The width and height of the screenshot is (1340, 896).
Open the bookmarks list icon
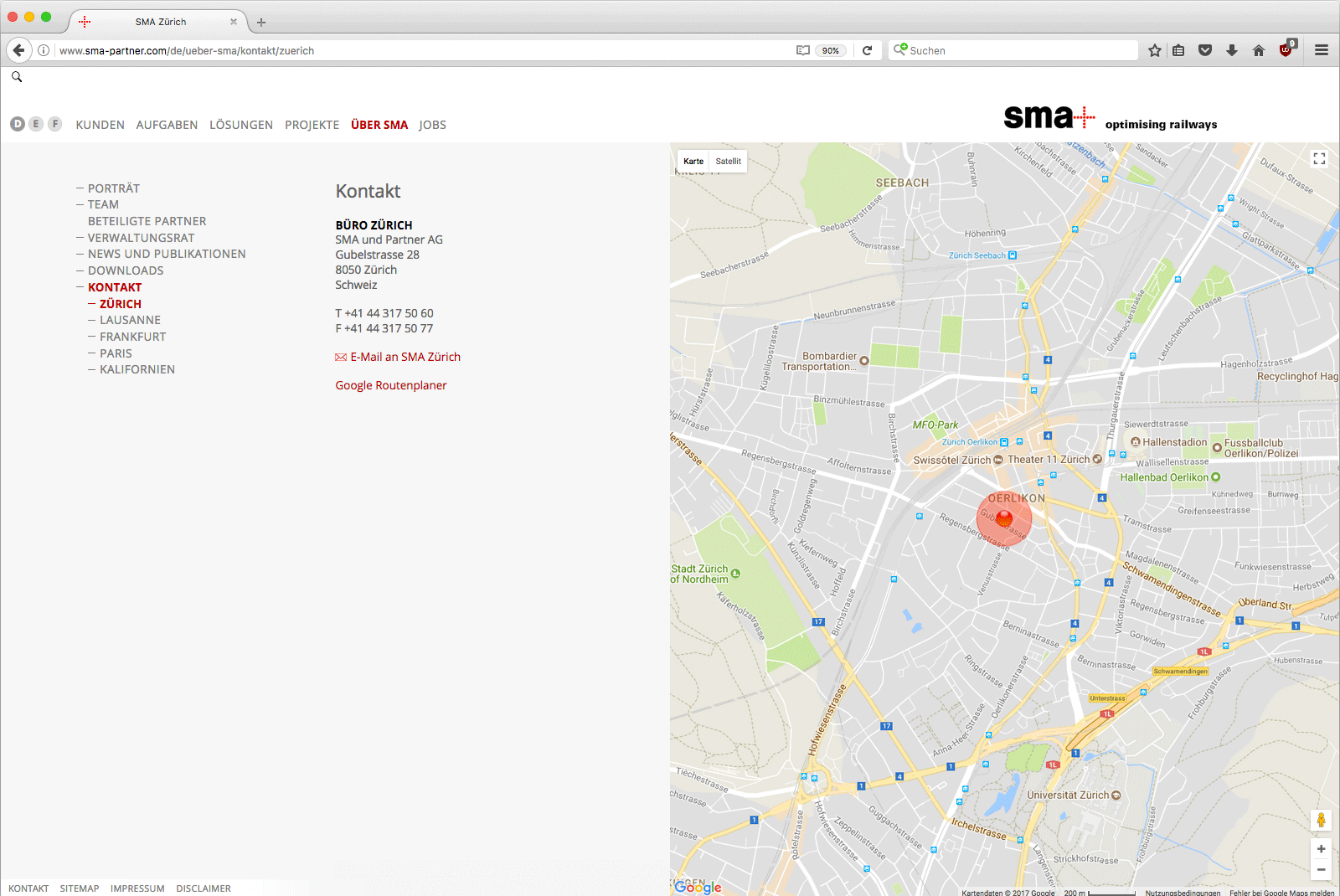point(1178,50)
